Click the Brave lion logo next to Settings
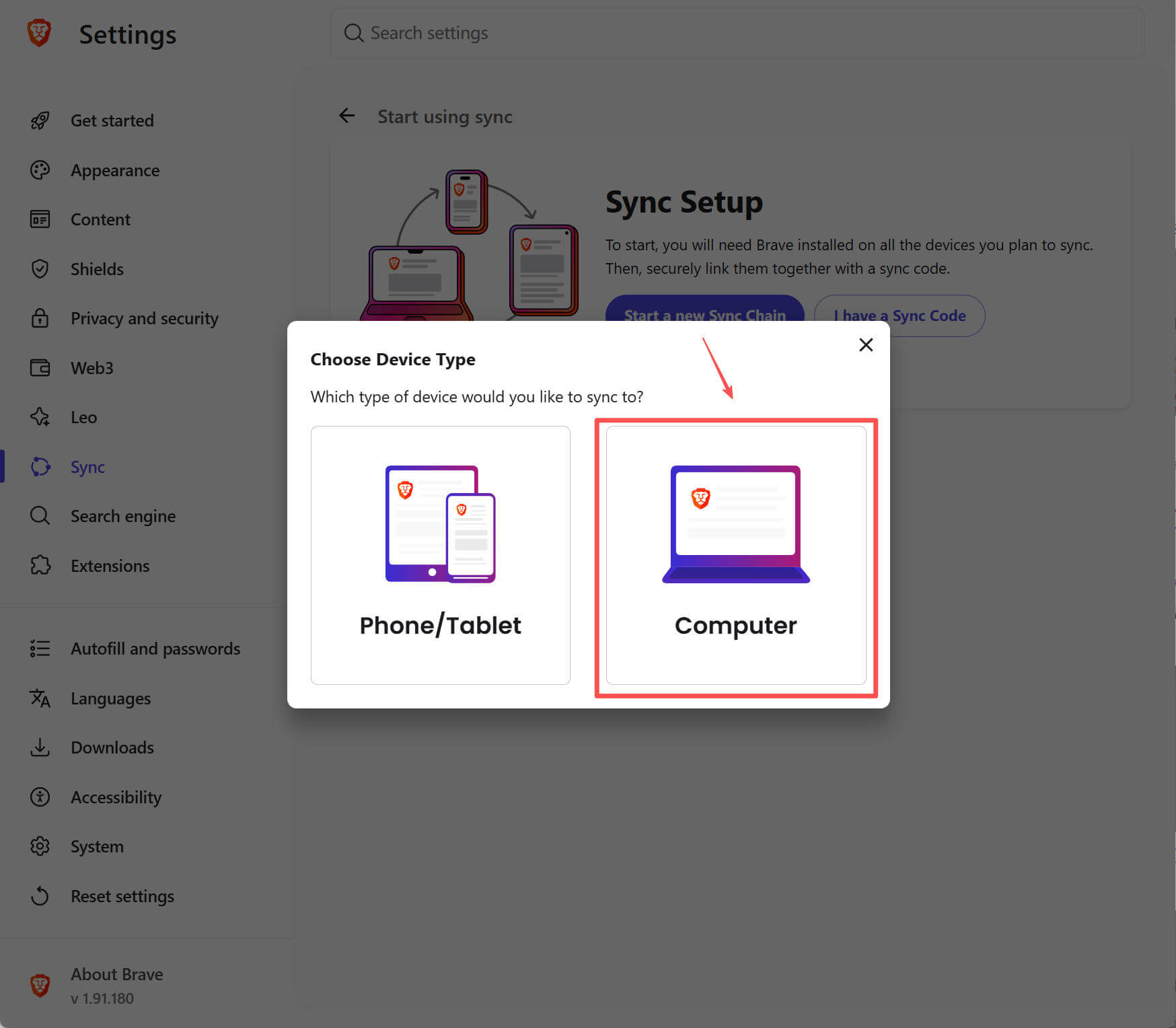 click(x=39, y=33)
